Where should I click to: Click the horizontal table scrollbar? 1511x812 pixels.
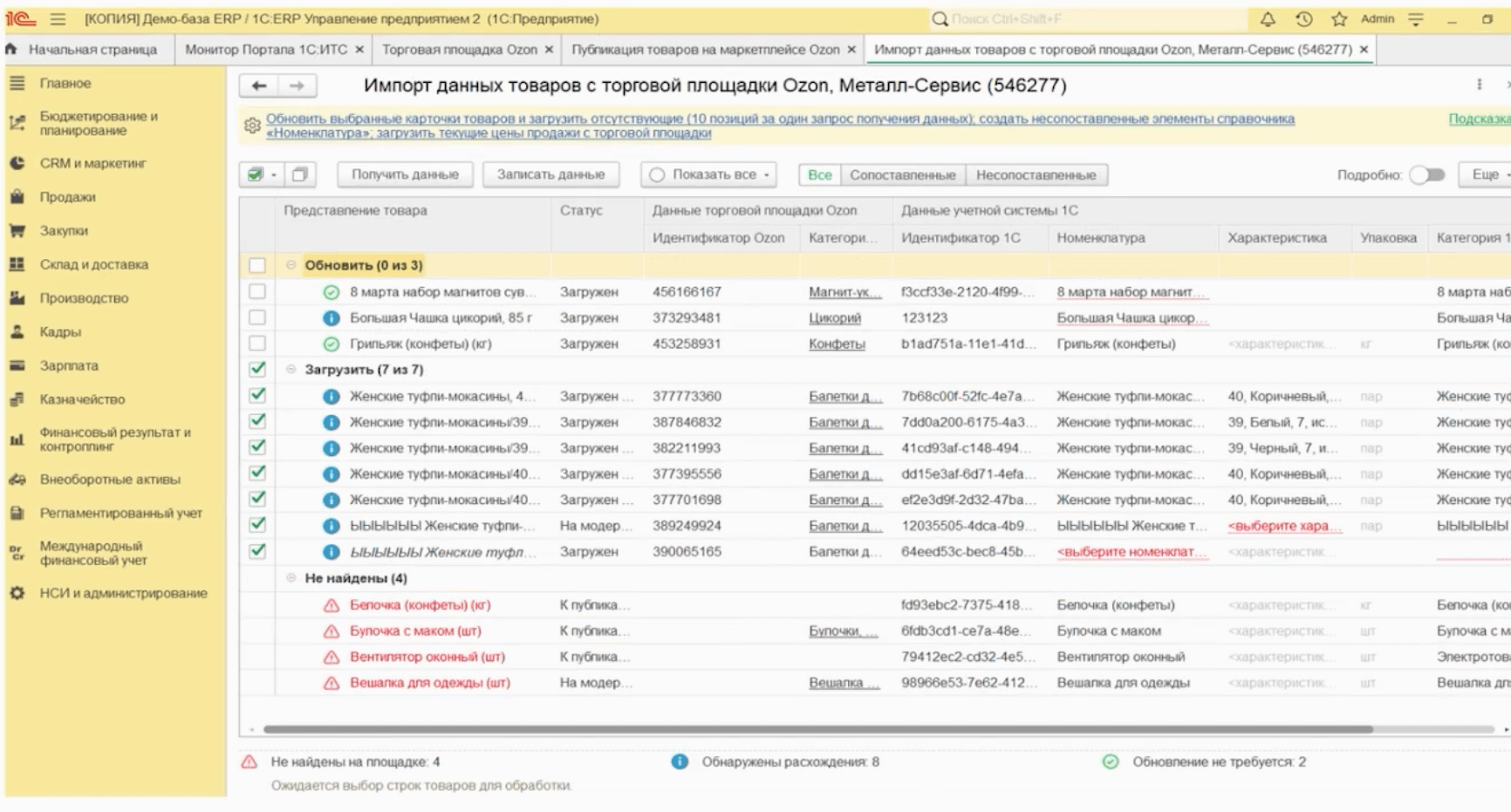coord(817,729)
